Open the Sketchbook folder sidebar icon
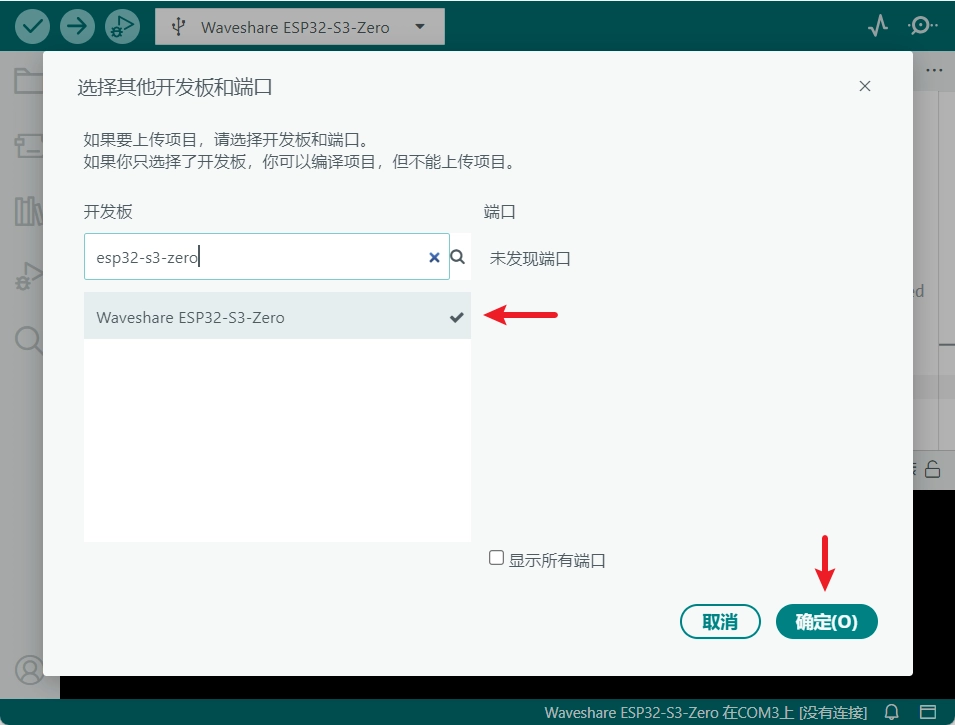The width and height of the screenshot is (955, 725). (28, 81)
